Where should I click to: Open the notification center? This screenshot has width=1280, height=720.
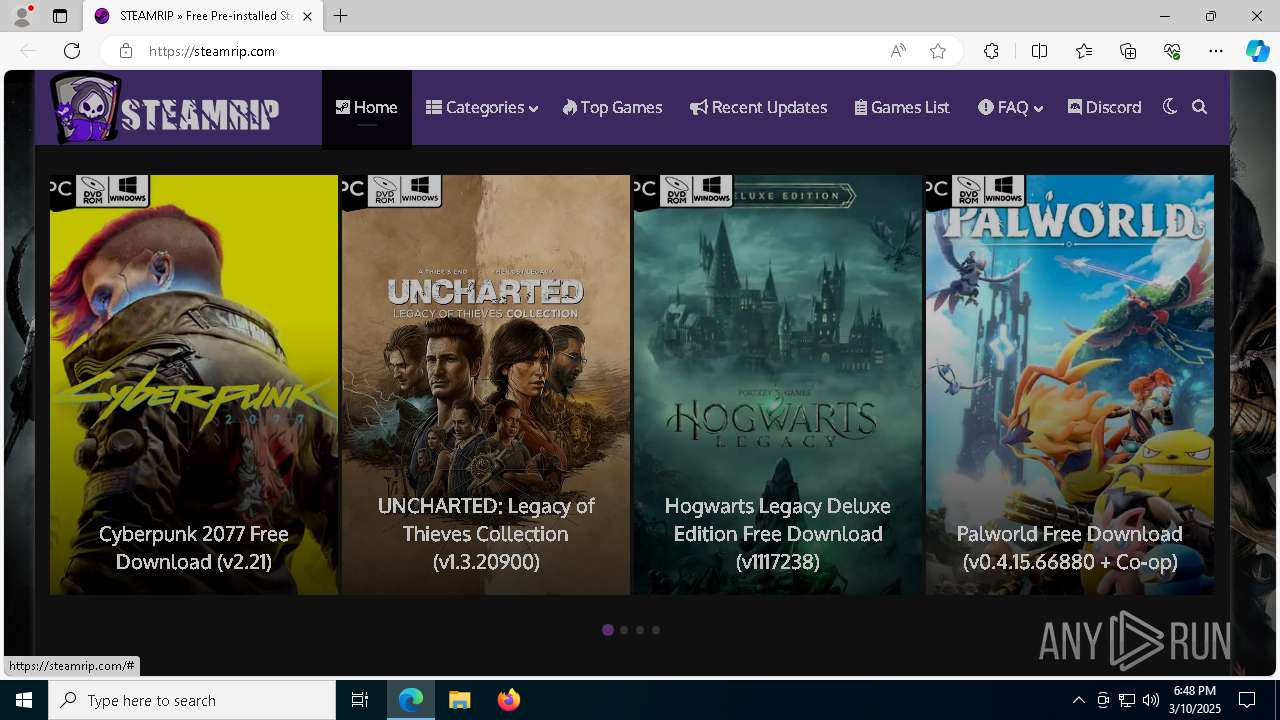tap(1247, 700)
